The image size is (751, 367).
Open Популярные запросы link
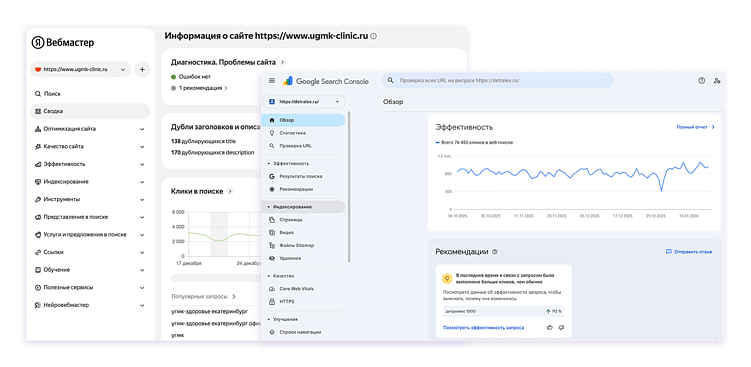pyautogui.click(x=204, y=297)
